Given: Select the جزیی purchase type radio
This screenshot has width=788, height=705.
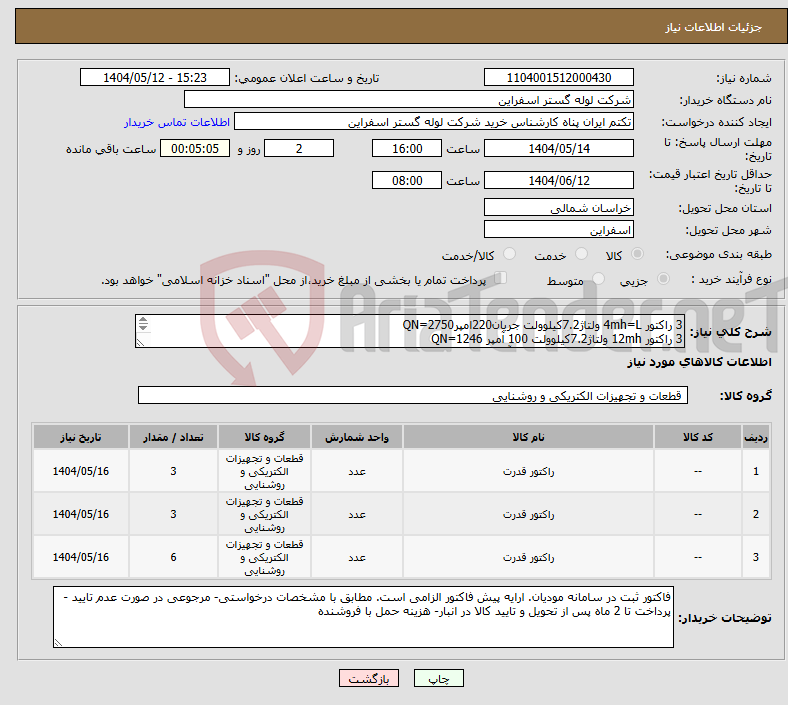Looking at the screenshot, I should [x=663, y=279].
